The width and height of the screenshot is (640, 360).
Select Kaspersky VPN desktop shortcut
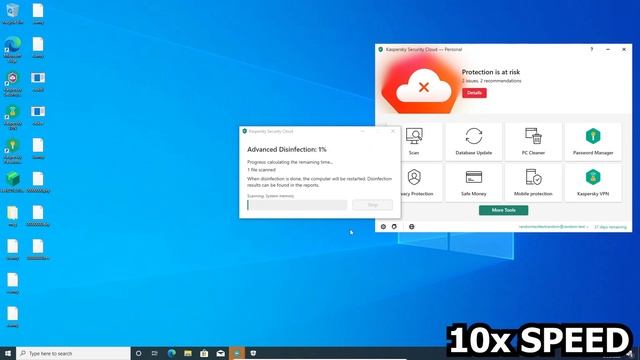(13, 117)
